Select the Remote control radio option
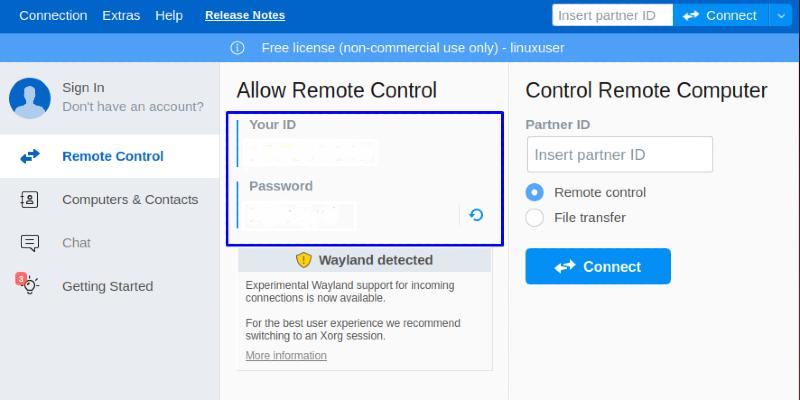 coord(535,192)
